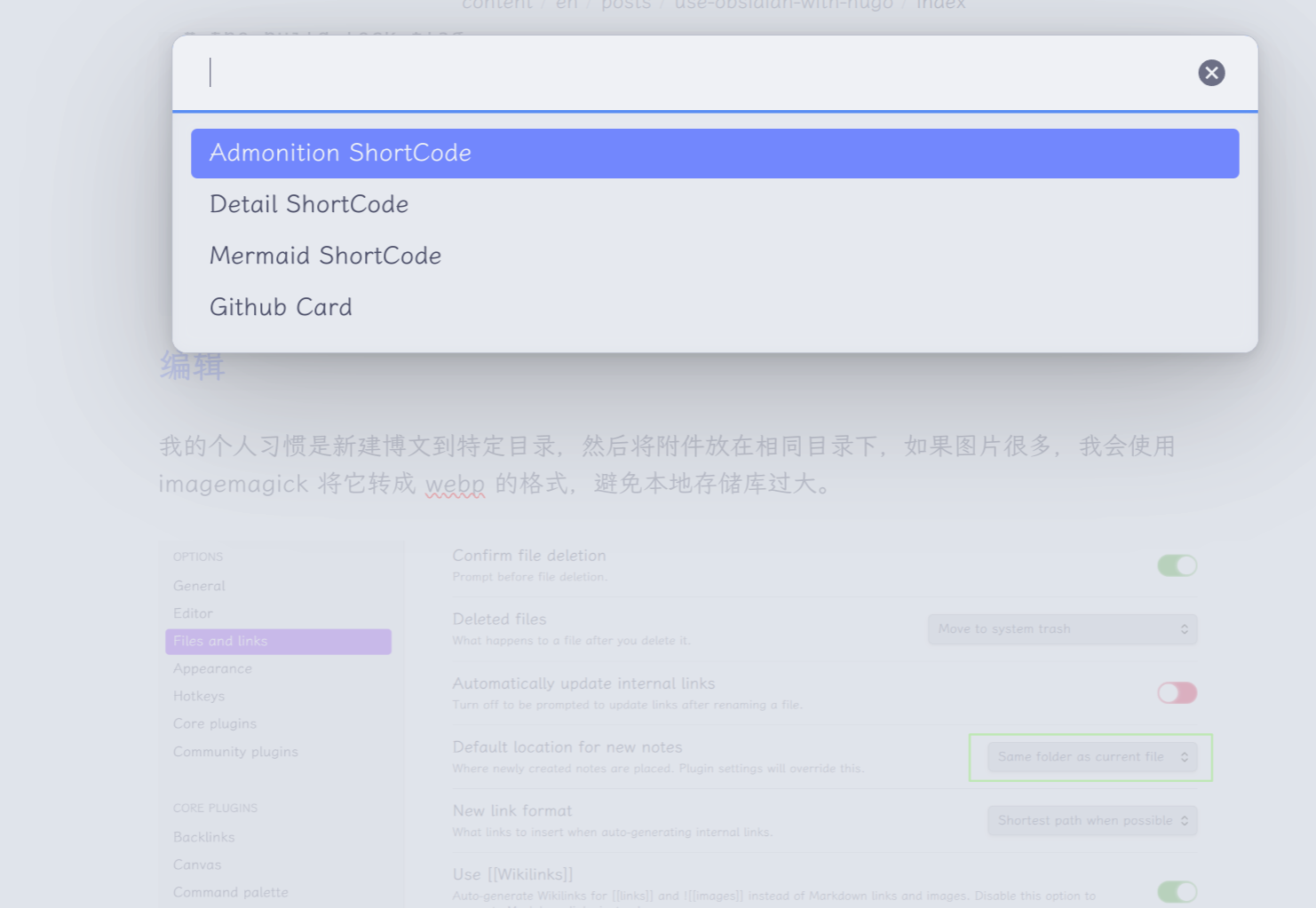Open Default location for new notes dropdown
The height and width of the screenshot is (908, 1316).
click(1091, 757)
